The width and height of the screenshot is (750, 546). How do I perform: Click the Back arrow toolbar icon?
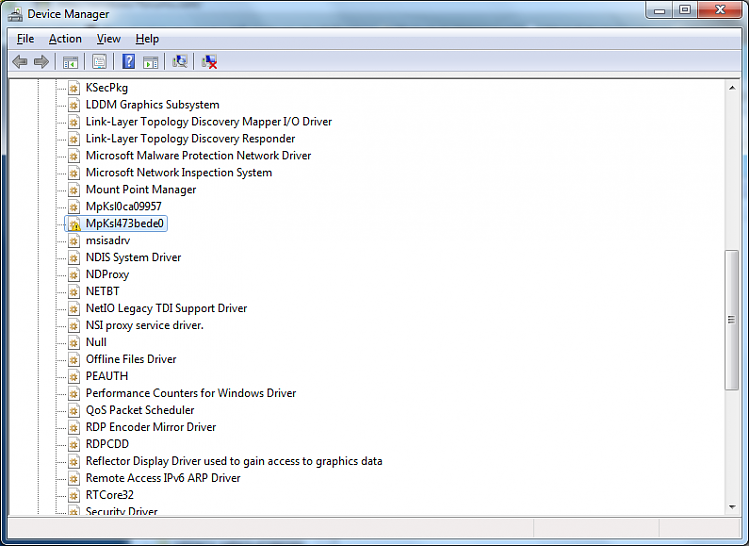(x=20, y=62)
